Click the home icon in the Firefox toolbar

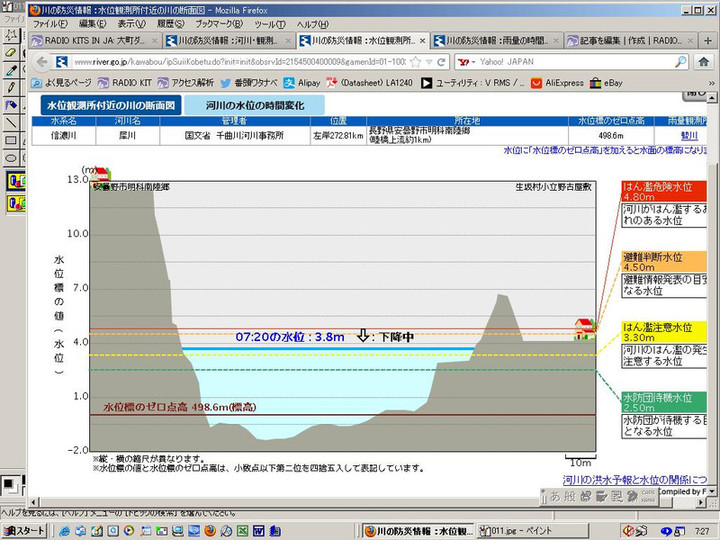click(x=705, y=62)
